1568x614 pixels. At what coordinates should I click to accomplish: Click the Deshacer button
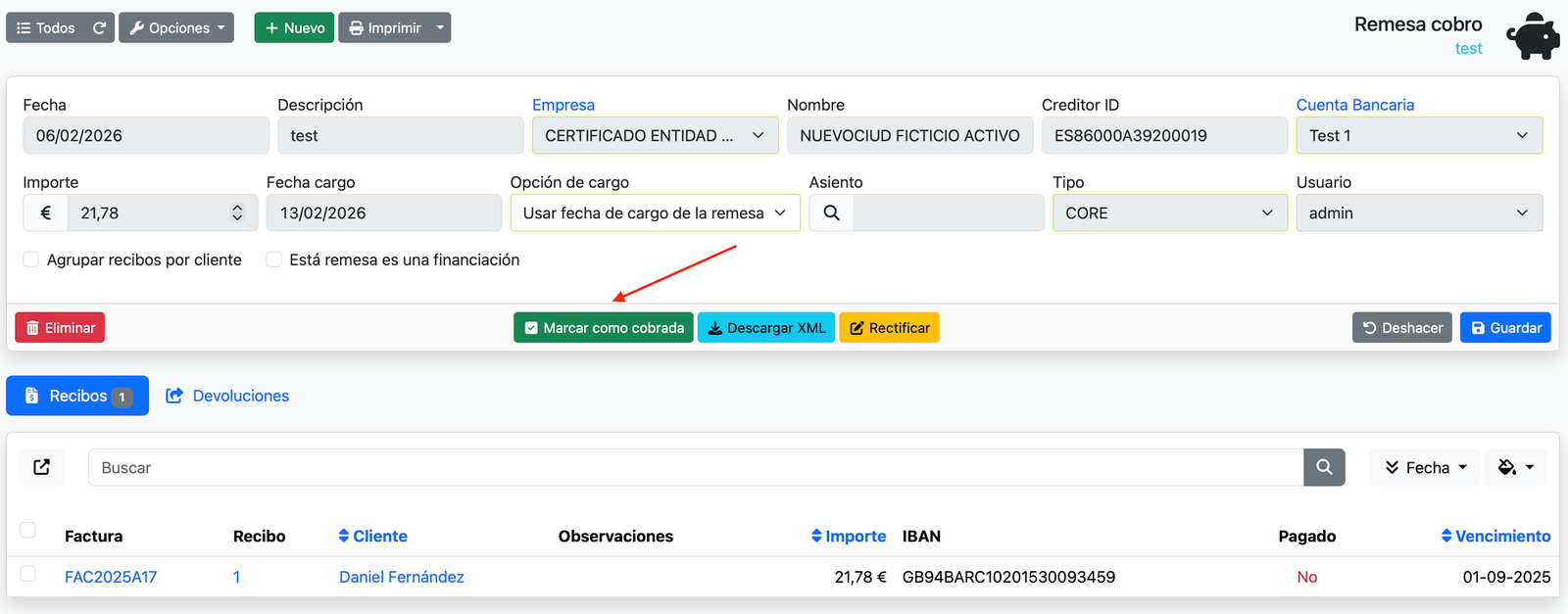click(1402, 328)
